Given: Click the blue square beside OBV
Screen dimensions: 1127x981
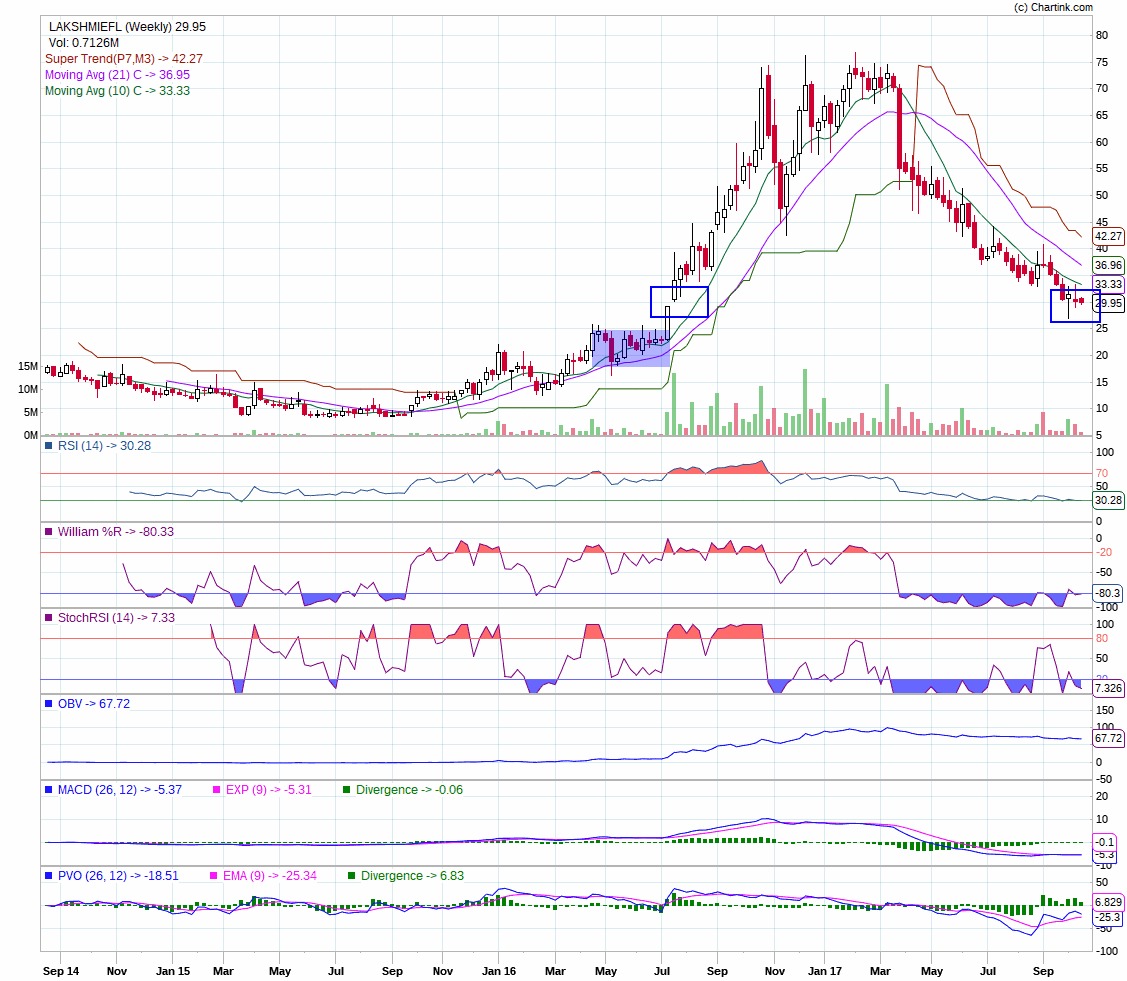Looking at the screenshot, I should tap(49, 704).
